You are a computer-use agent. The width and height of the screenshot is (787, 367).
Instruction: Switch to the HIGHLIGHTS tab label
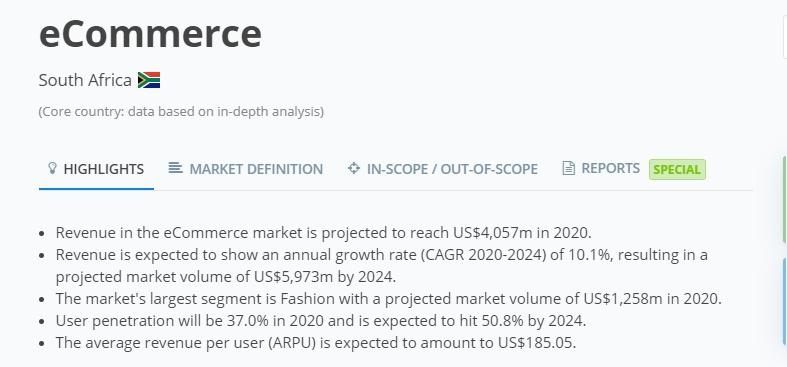103,169
